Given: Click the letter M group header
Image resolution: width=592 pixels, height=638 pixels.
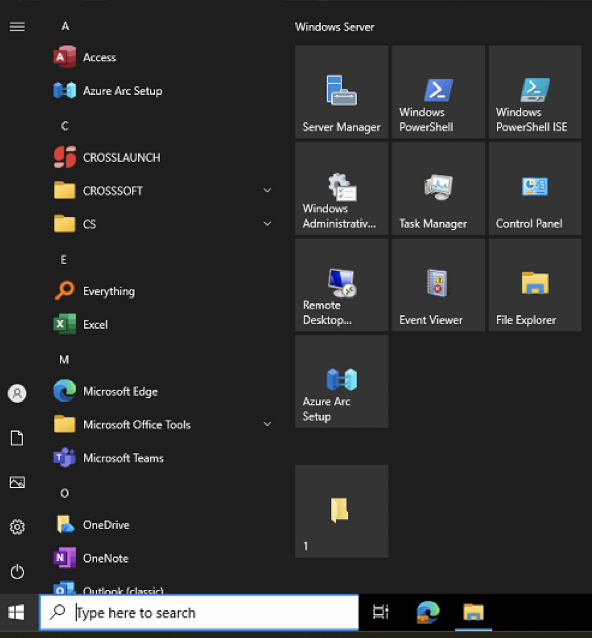Looking at the screenshot, I should [64, 360].
